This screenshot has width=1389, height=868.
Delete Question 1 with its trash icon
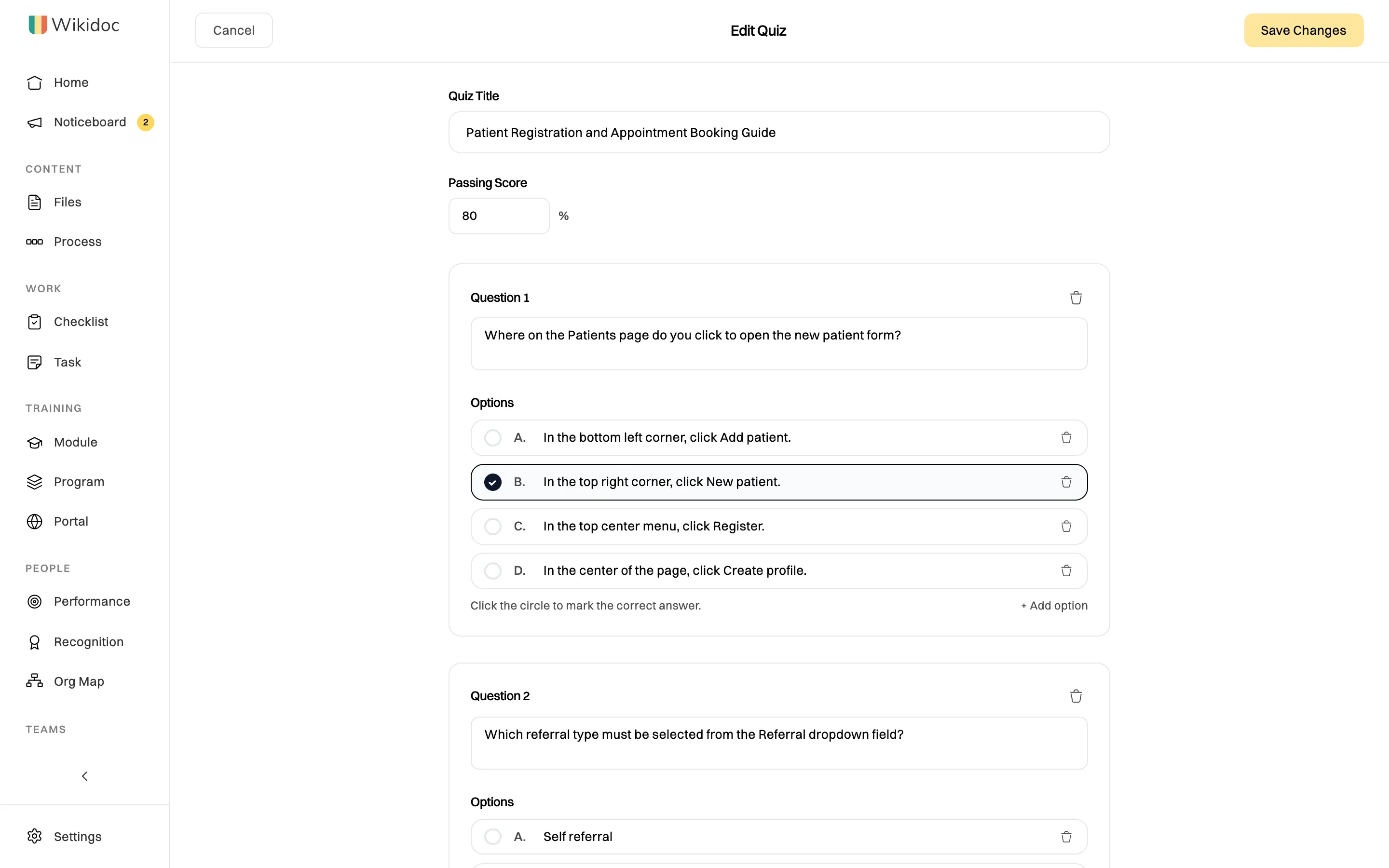(x=1076, y=298)
